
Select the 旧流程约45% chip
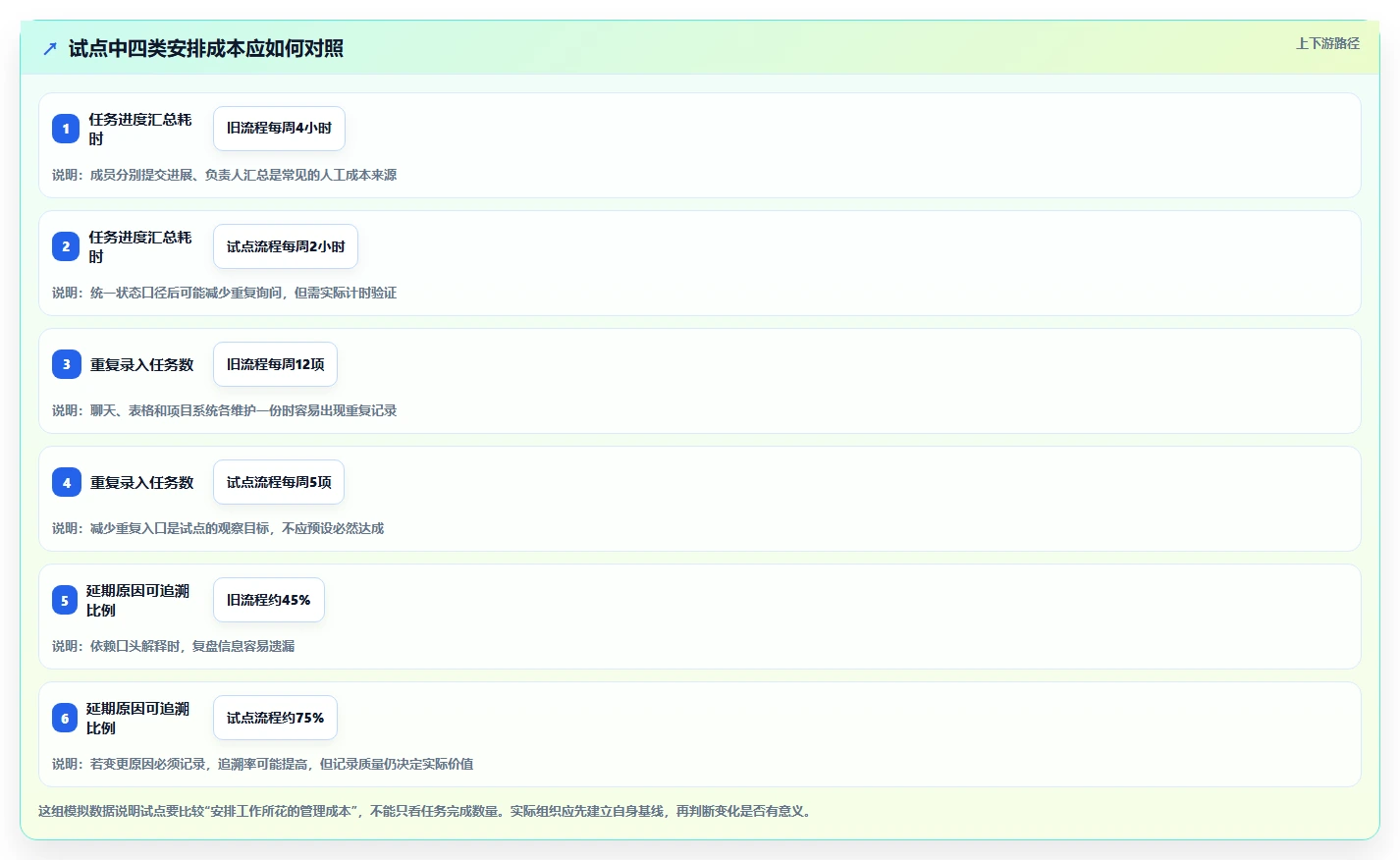click(x=268, y=600)
